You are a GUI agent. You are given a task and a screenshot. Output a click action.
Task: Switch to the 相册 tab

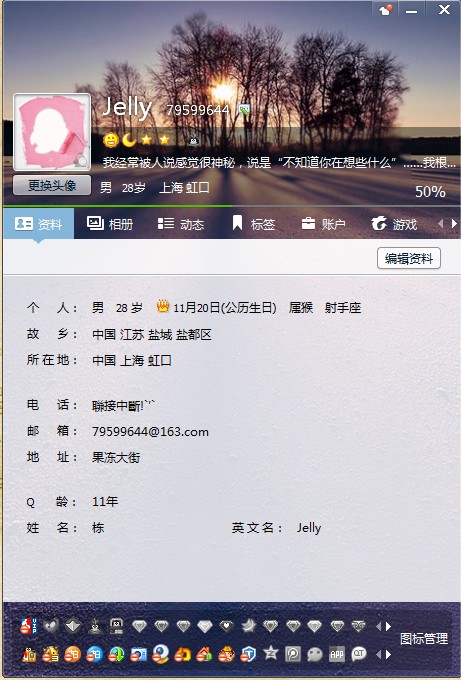(110, 224)
